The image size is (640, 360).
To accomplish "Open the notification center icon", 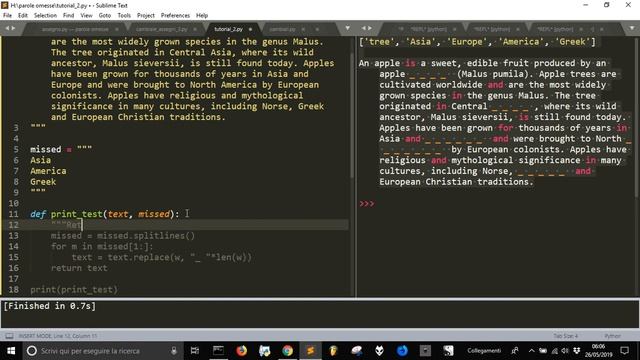I will (624, 351).
